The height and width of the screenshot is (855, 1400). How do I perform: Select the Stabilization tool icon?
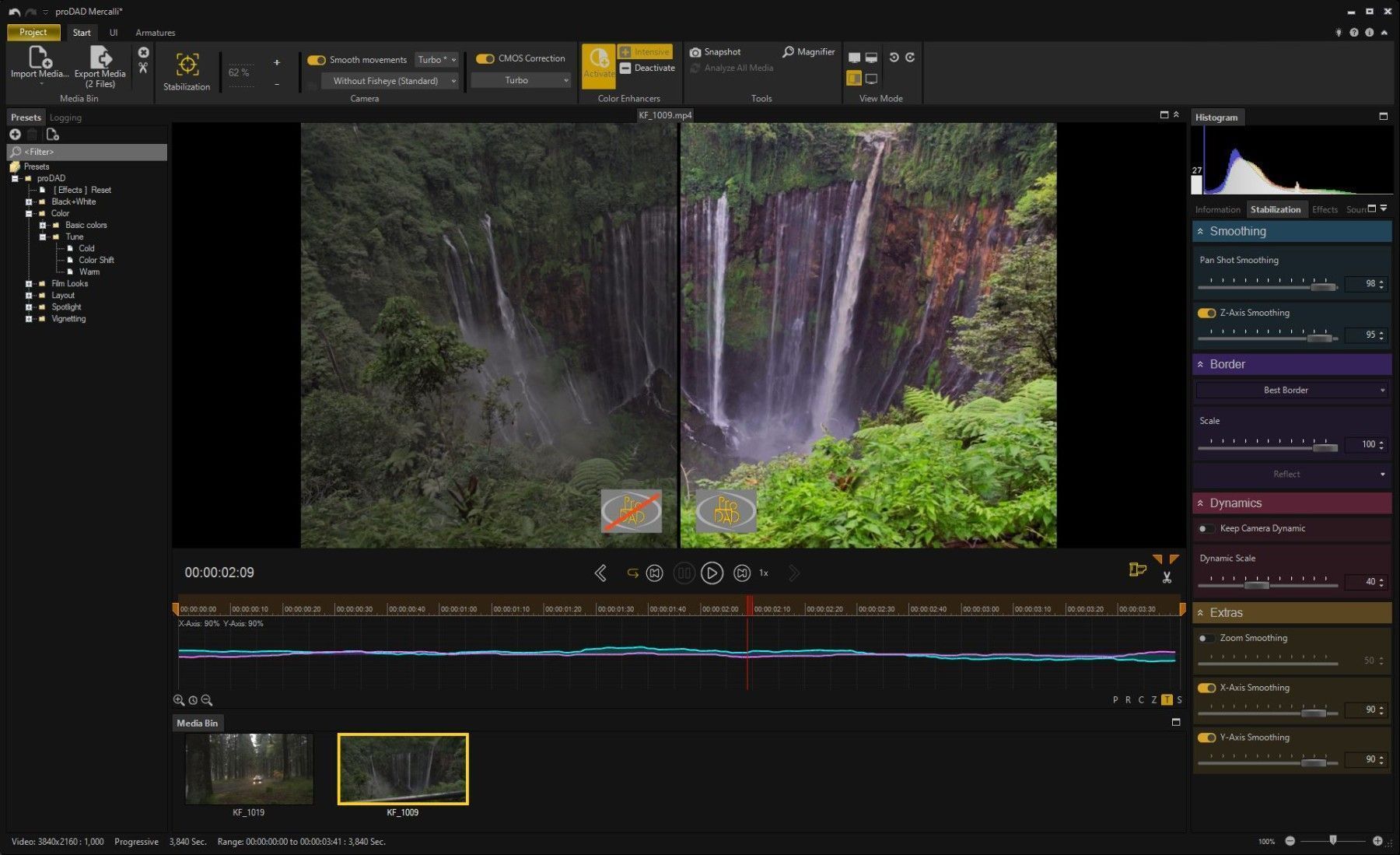point(187,65)
